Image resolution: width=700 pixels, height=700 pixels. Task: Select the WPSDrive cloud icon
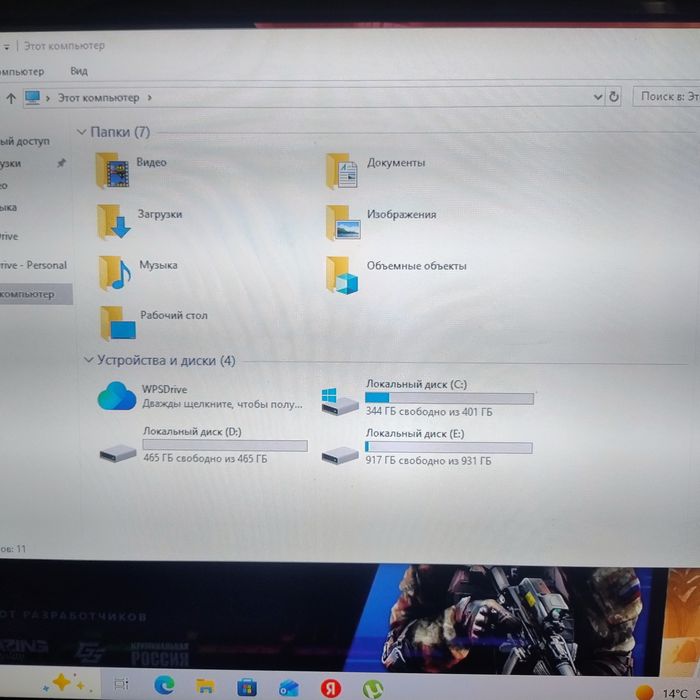(x=117, y=396)
